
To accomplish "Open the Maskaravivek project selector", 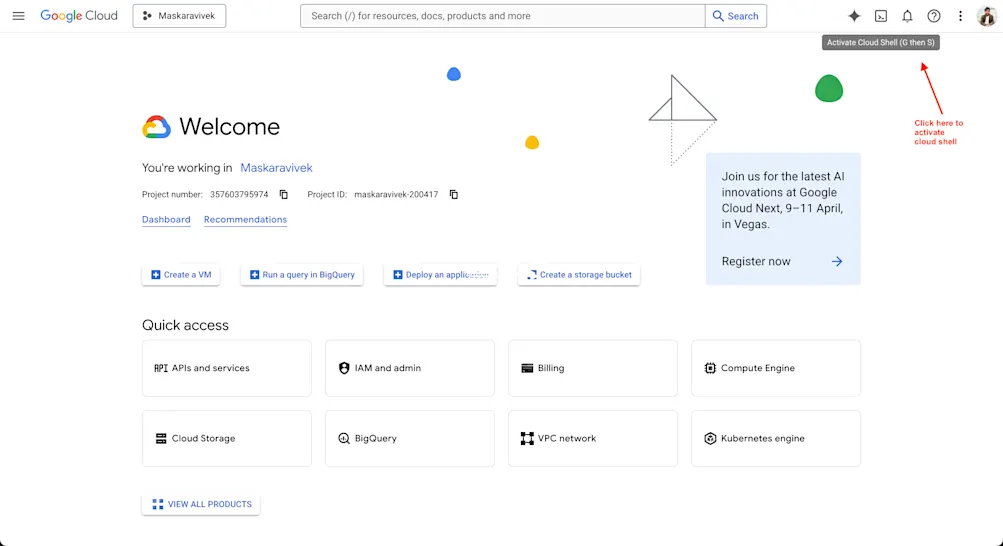I will coord(179,16).
